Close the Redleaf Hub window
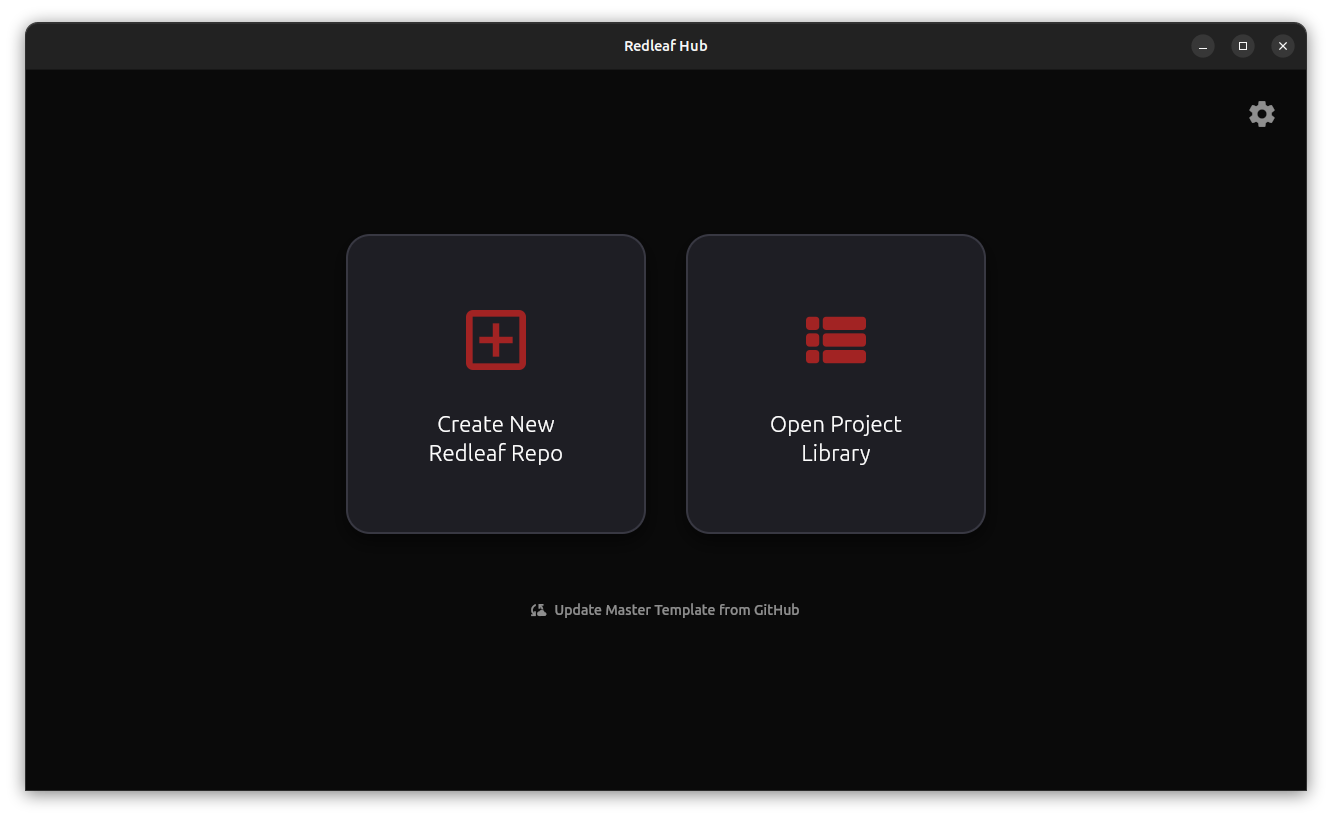 1283,46
